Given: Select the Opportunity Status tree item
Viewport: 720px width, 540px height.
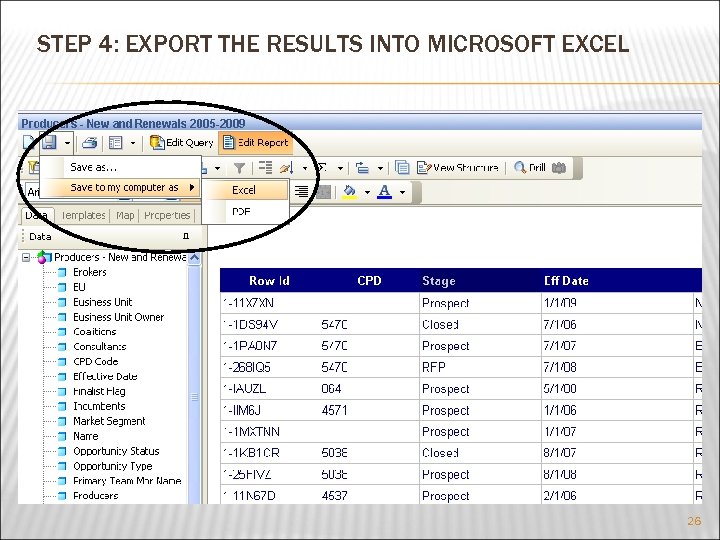Looking at the screenshot, I should pos(116,451).
